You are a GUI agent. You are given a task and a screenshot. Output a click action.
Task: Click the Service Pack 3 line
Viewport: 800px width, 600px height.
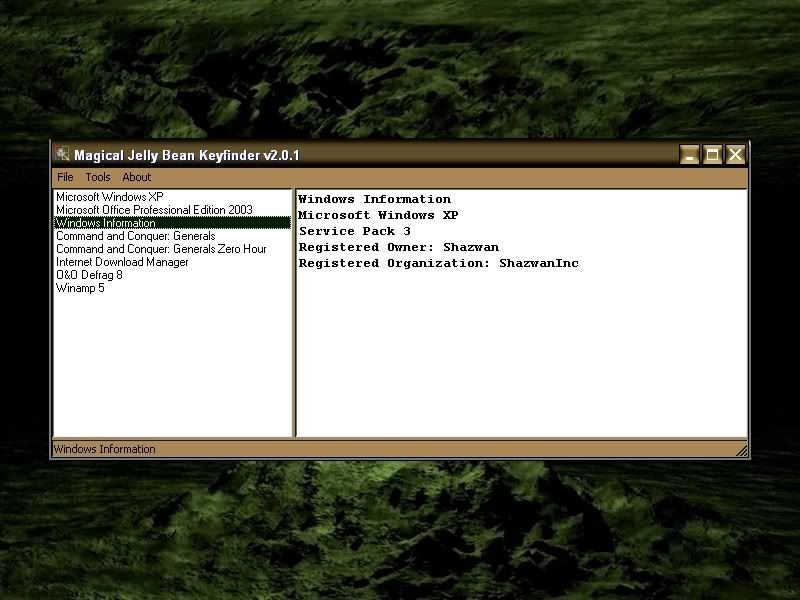355,231
